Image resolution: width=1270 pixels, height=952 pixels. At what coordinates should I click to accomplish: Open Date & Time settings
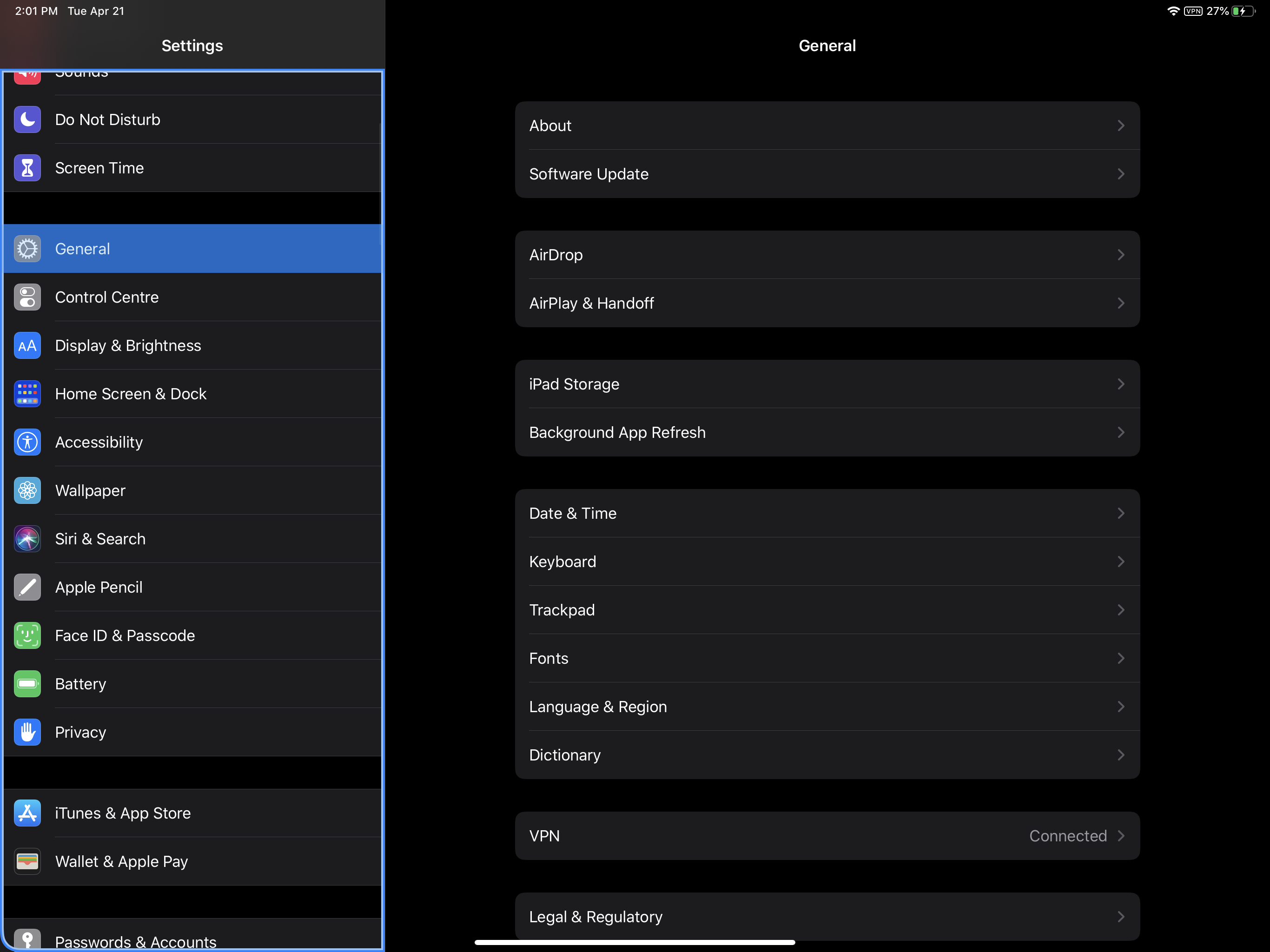827,513
